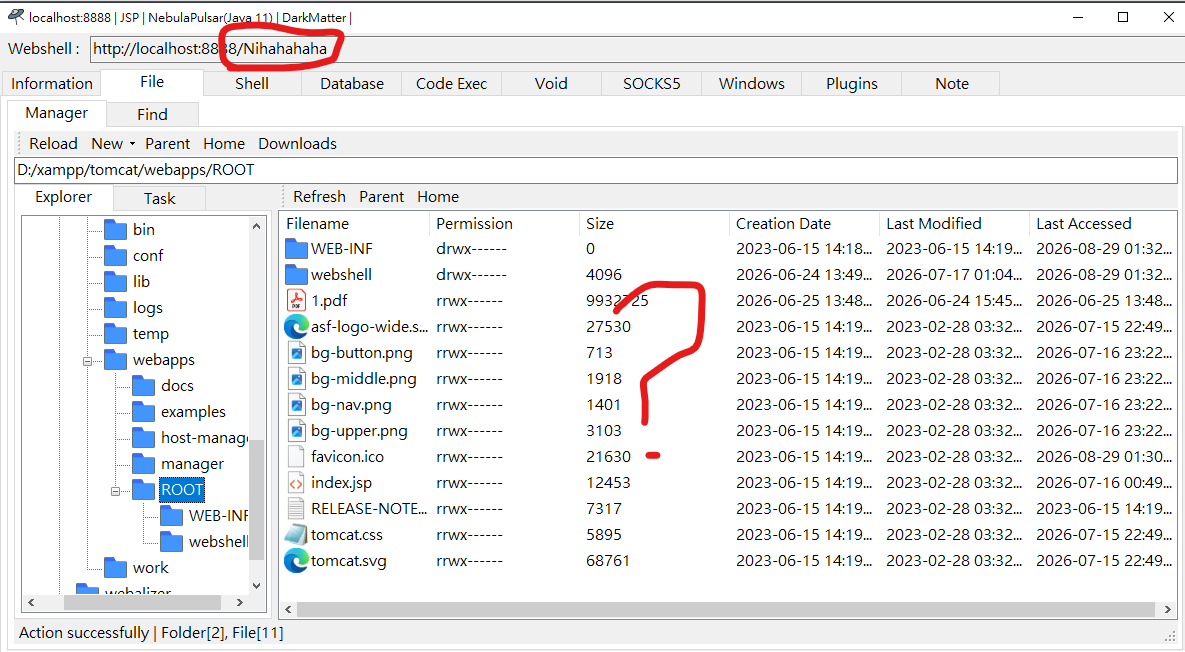Sort by Creation Date column header

coord(804,224)
